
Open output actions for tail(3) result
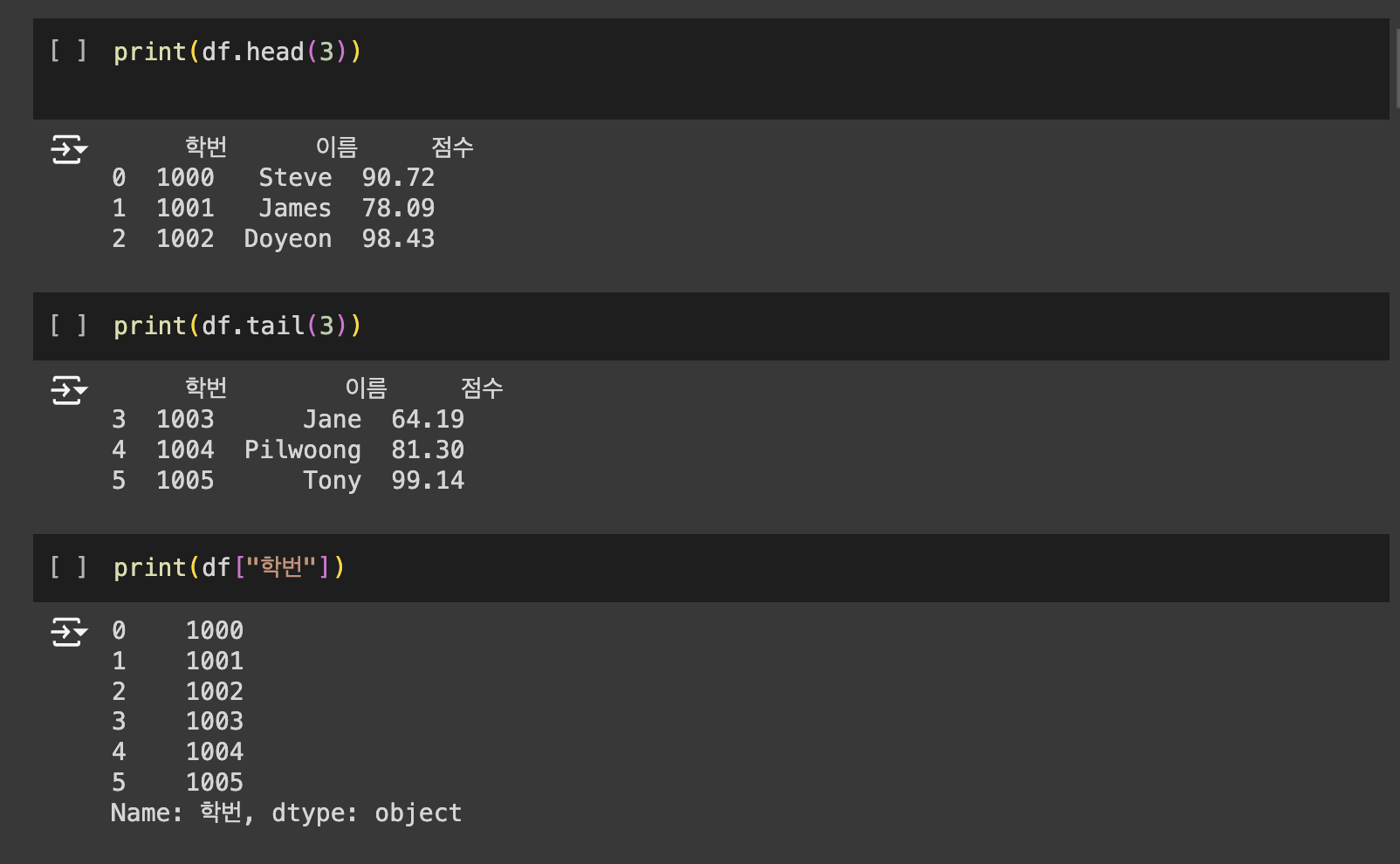(x=69, y=390)
